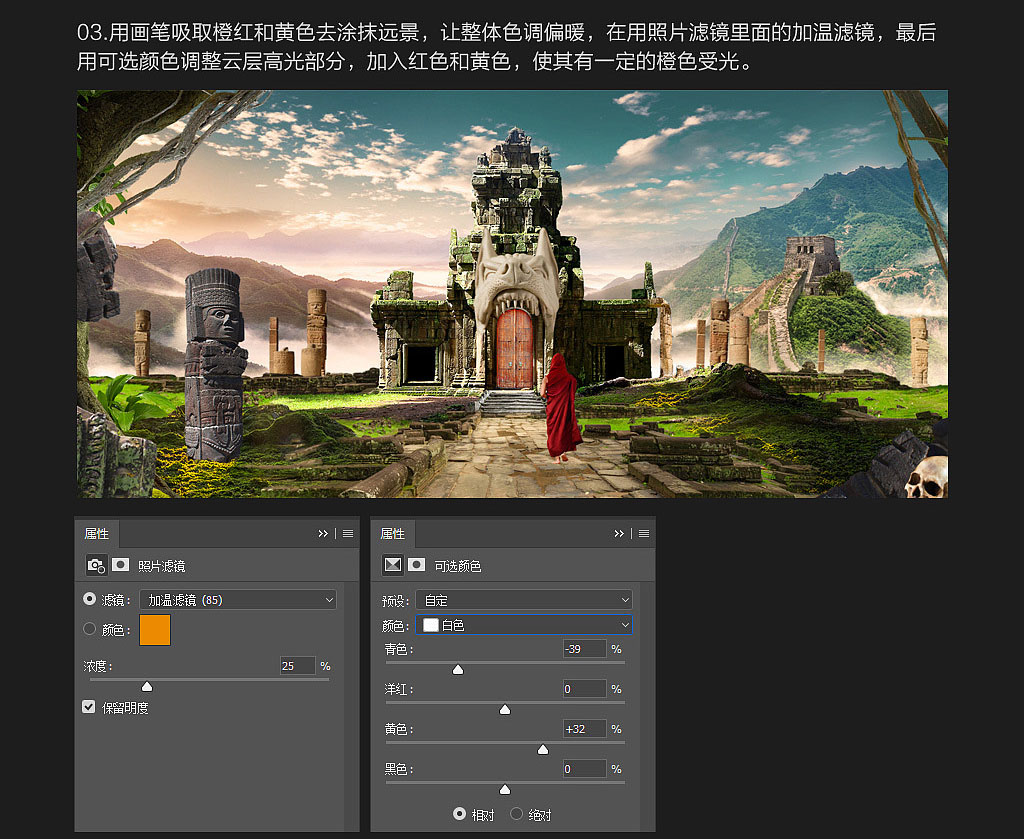Select the 颜色 radio button in Photo Filter
1024x839 pixels.
pyautogui.click(x=89, y=629)
